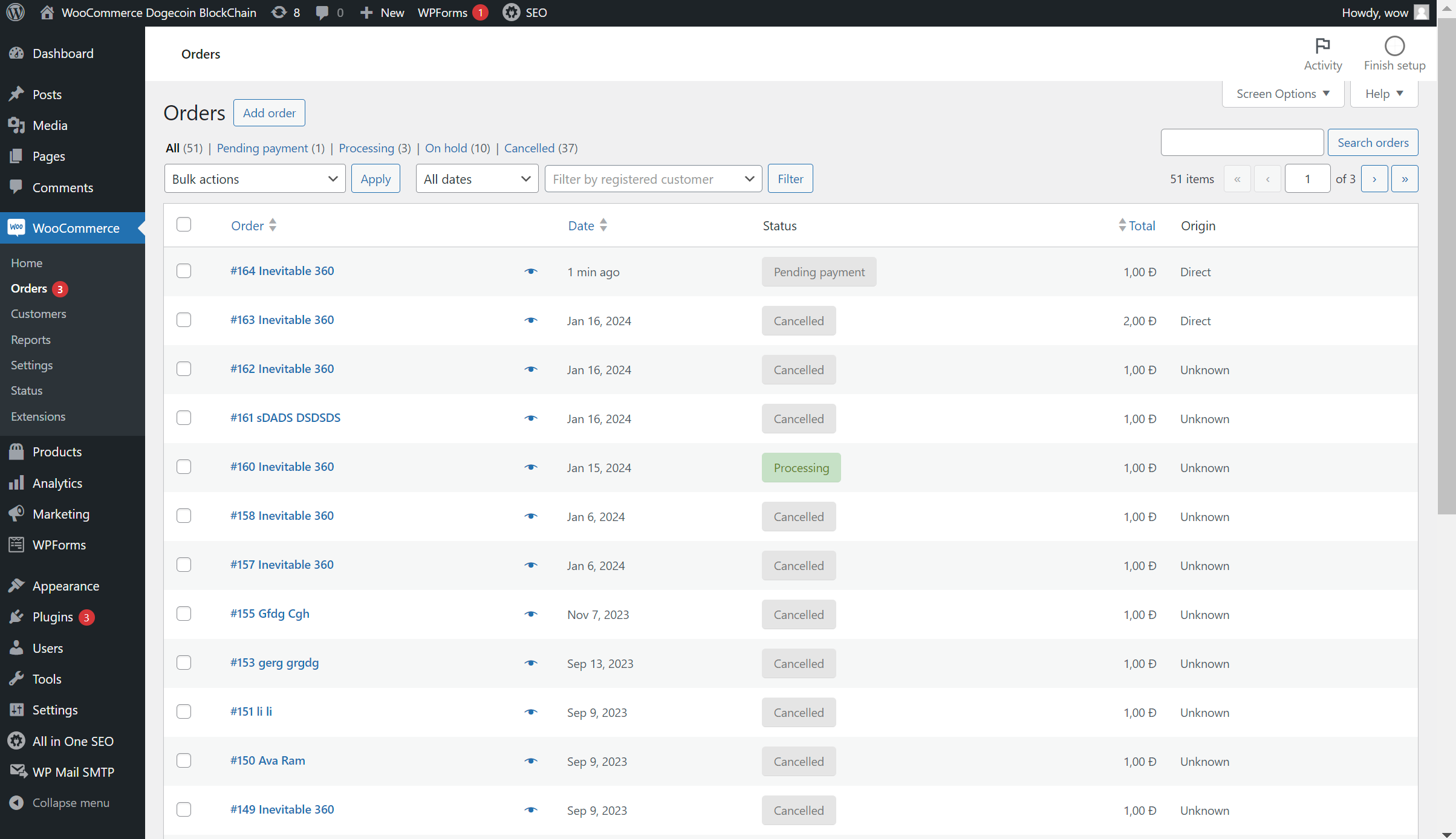Open comments bubble in admin bar
The height and width of the screenshot is (839, 1456).
(322, 12)
